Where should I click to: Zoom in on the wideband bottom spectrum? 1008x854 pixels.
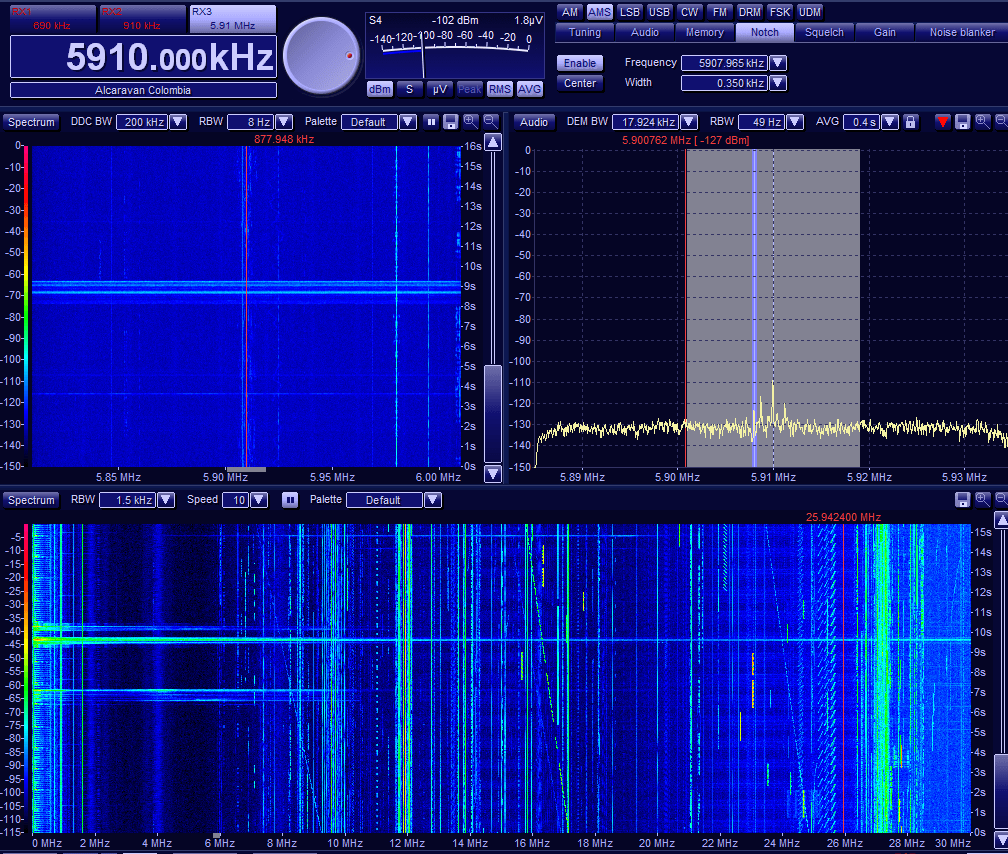[982, 499]
